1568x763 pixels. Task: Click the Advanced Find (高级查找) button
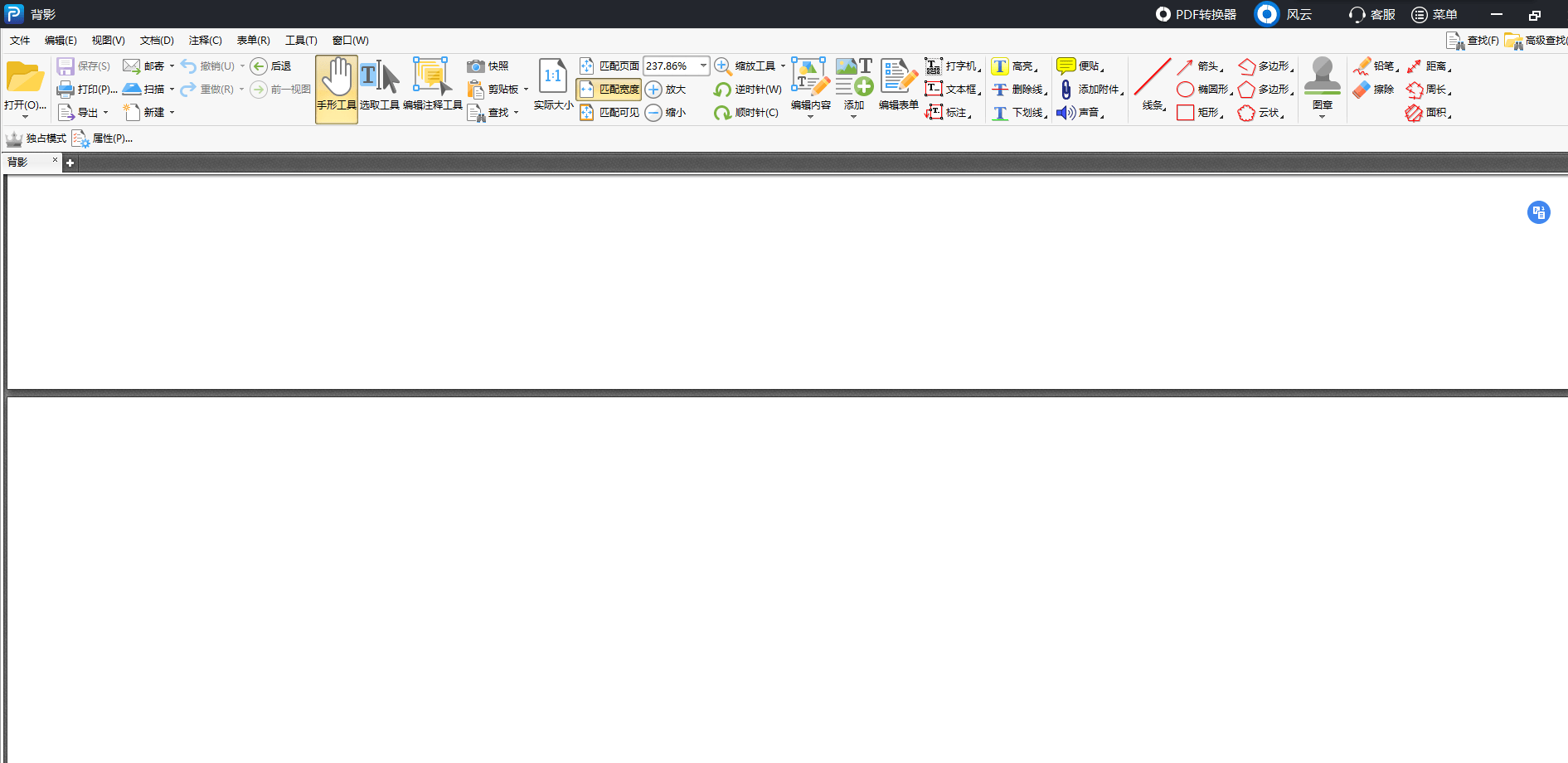1536,41
